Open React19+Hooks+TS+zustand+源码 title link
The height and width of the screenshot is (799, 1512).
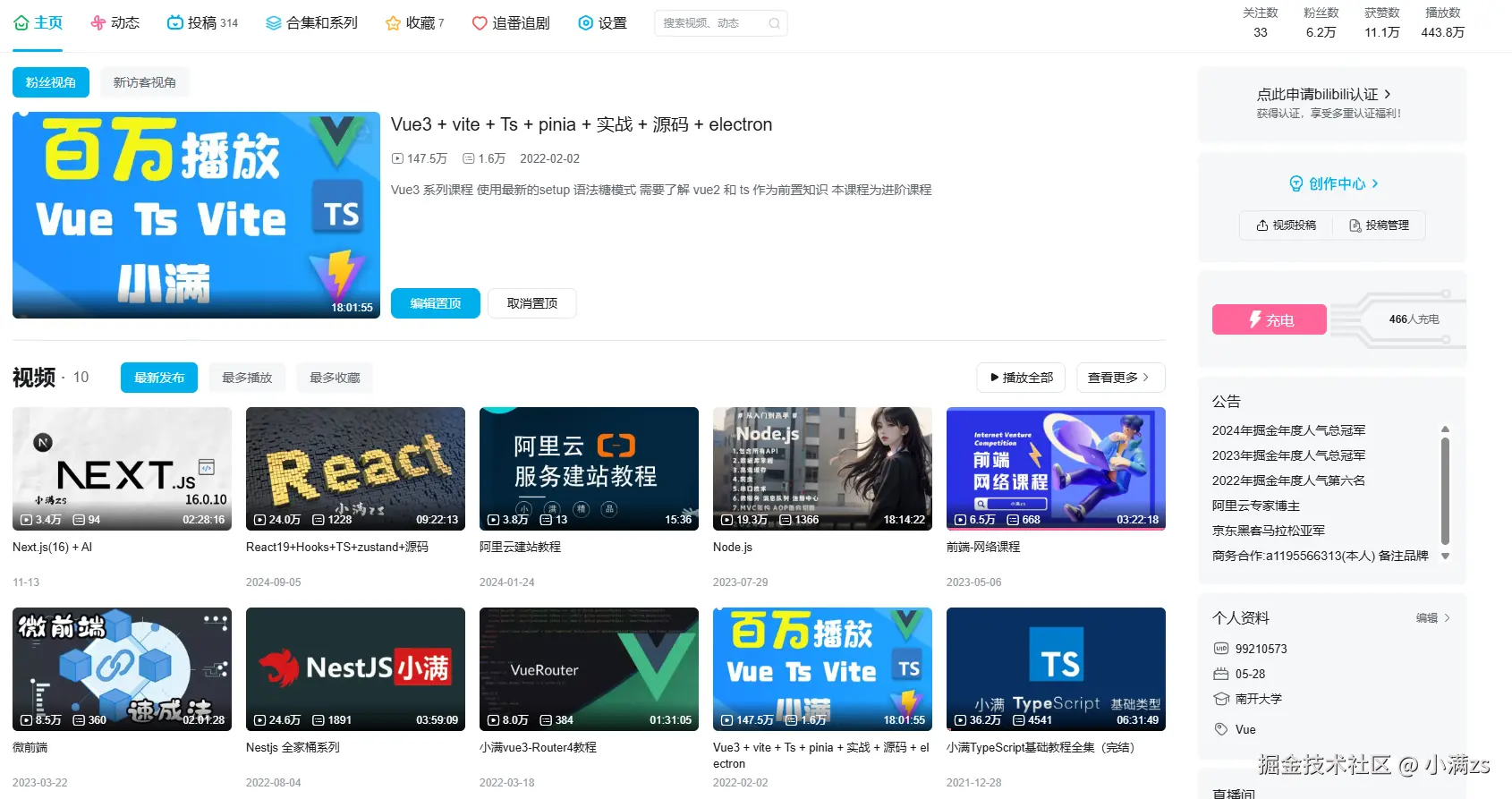click(x=337, y=547)
